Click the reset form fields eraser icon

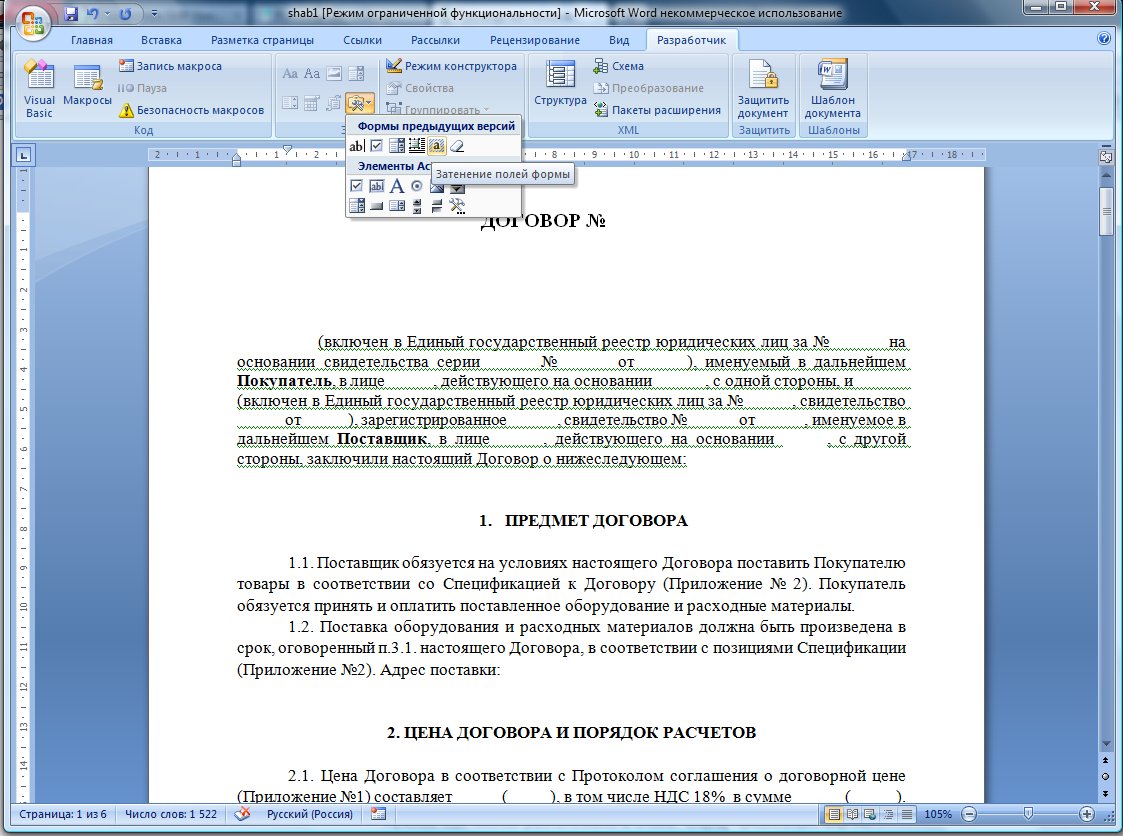click(458, 146)
